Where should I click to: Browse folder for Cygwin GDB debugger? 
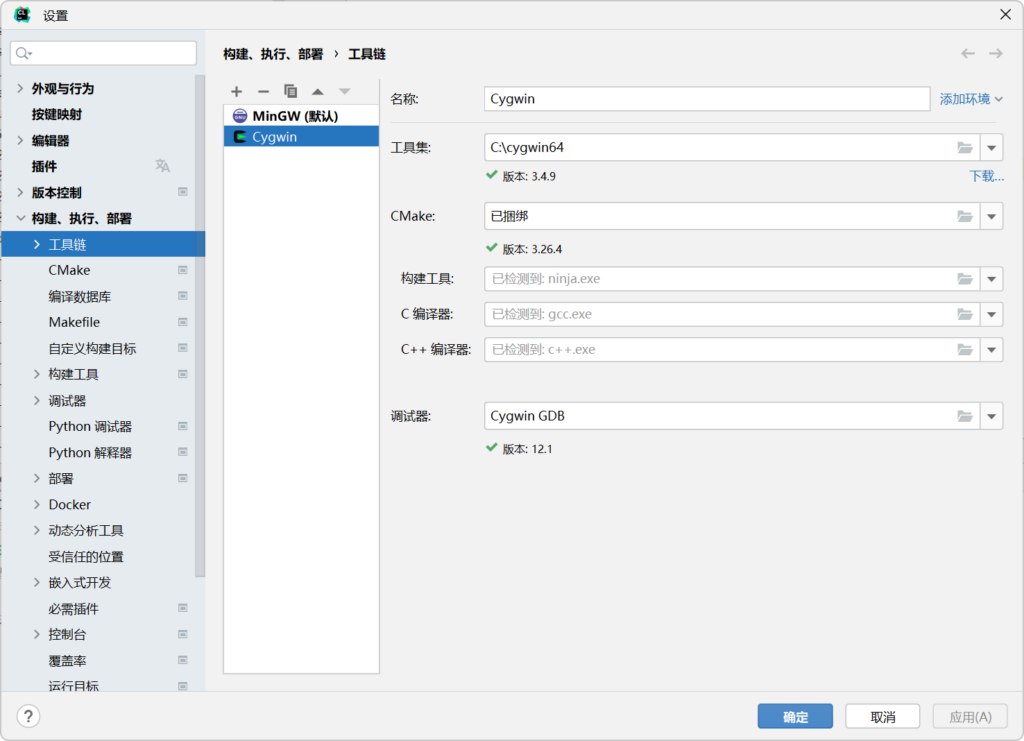click(965, 416)
